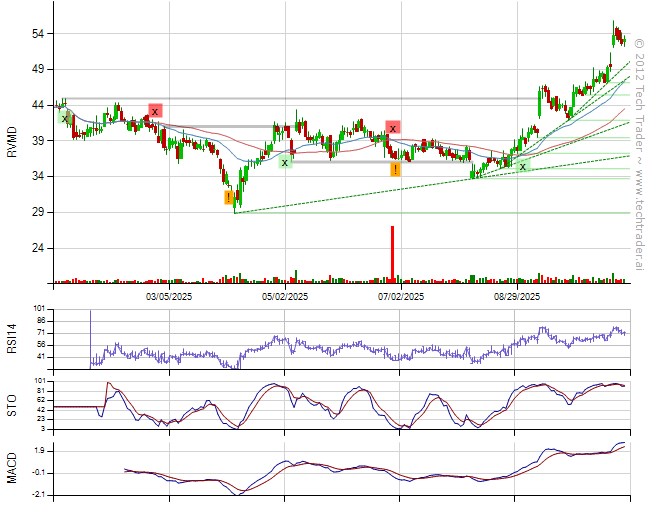Select the green x marker at far left

coord(65,118)
